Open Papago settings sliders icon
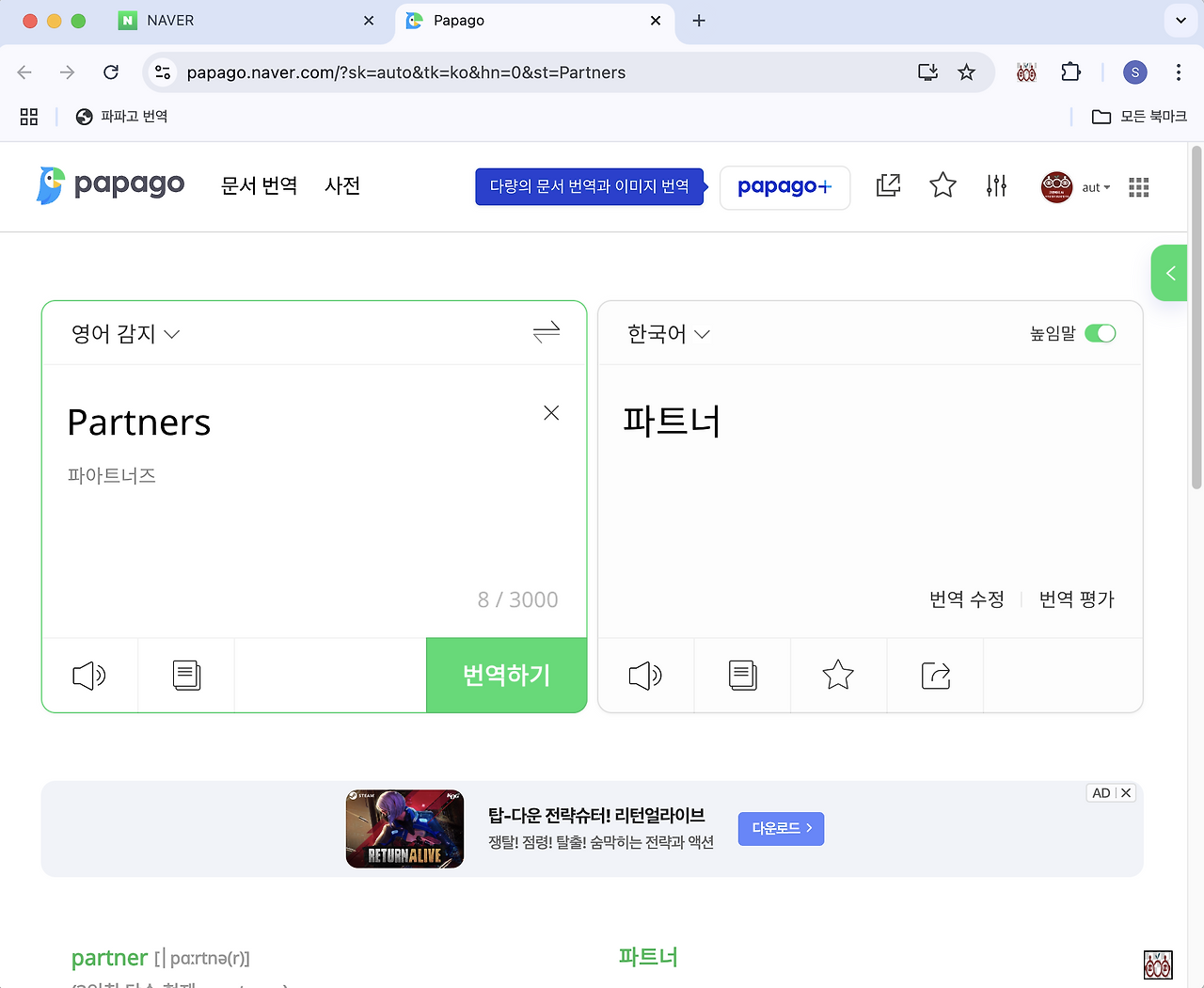Viewport: 1204px width, 988px height. pos(996,186)
